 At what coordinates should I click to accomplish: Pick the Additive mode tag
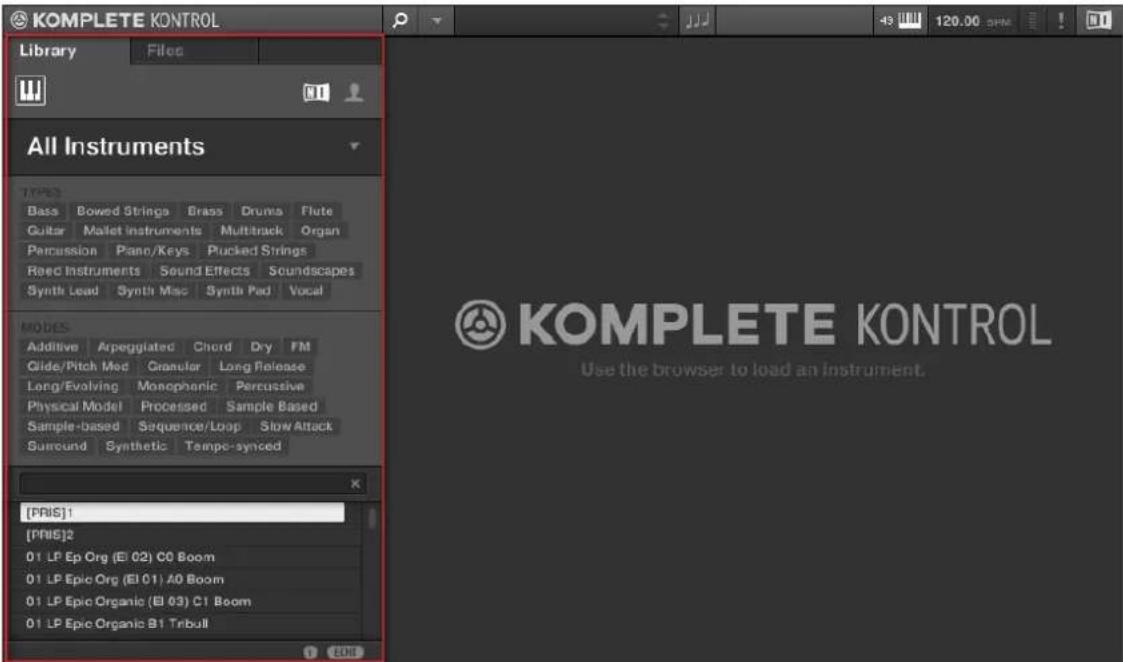click(53, 347)
